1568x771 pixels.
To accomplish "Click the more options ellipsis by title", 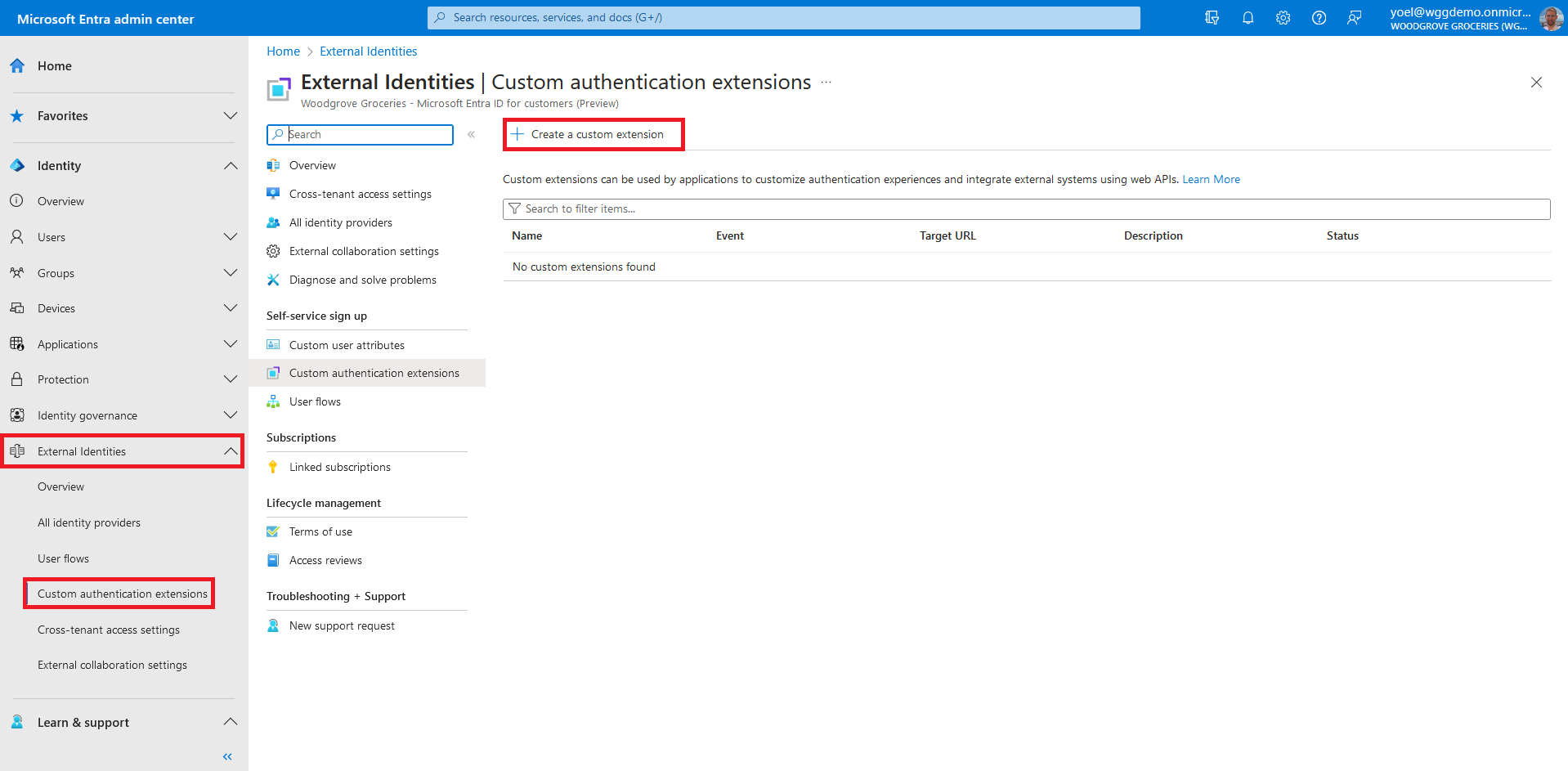I will (826, 83).
